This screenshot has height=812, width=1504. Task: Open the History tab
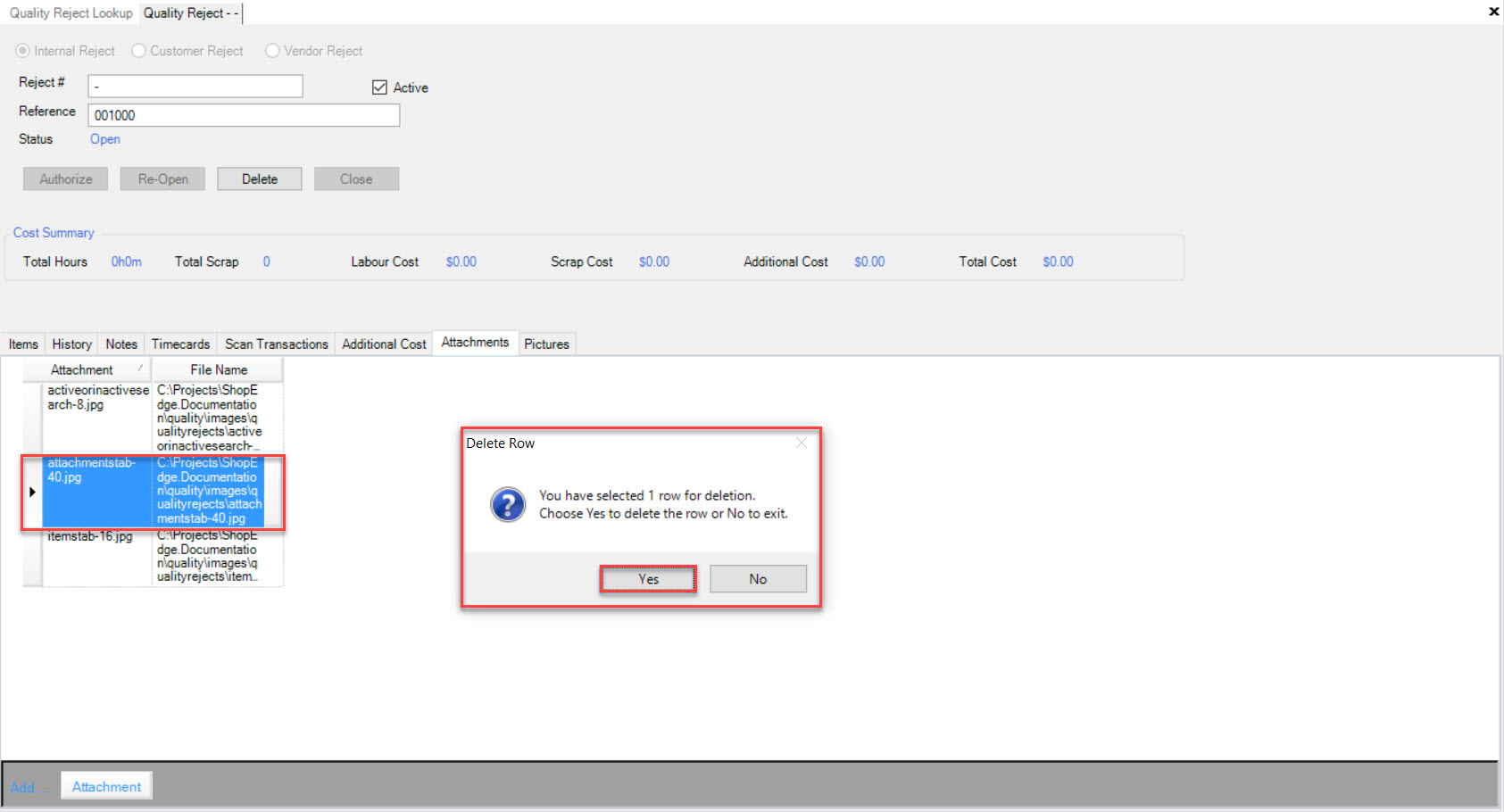pyautogui.click(x=71, y=344)
